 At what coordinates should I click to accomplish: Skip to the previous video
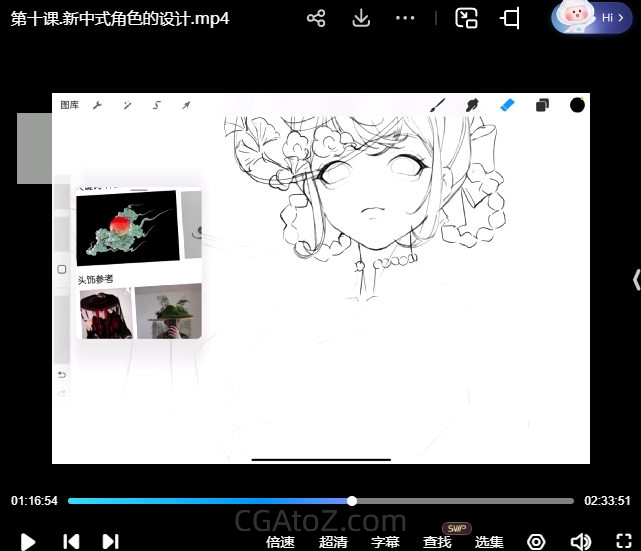pyautogui.click(x=71, y=541)
